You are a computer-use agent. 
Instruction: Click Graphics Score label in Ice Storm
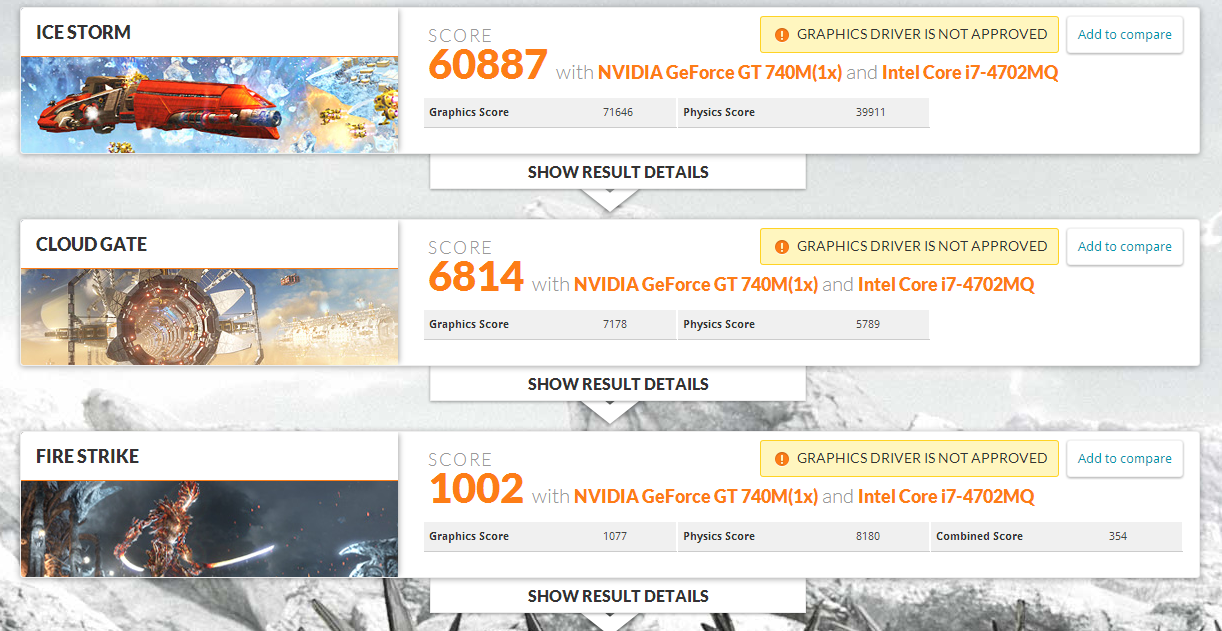pos(469,112)
